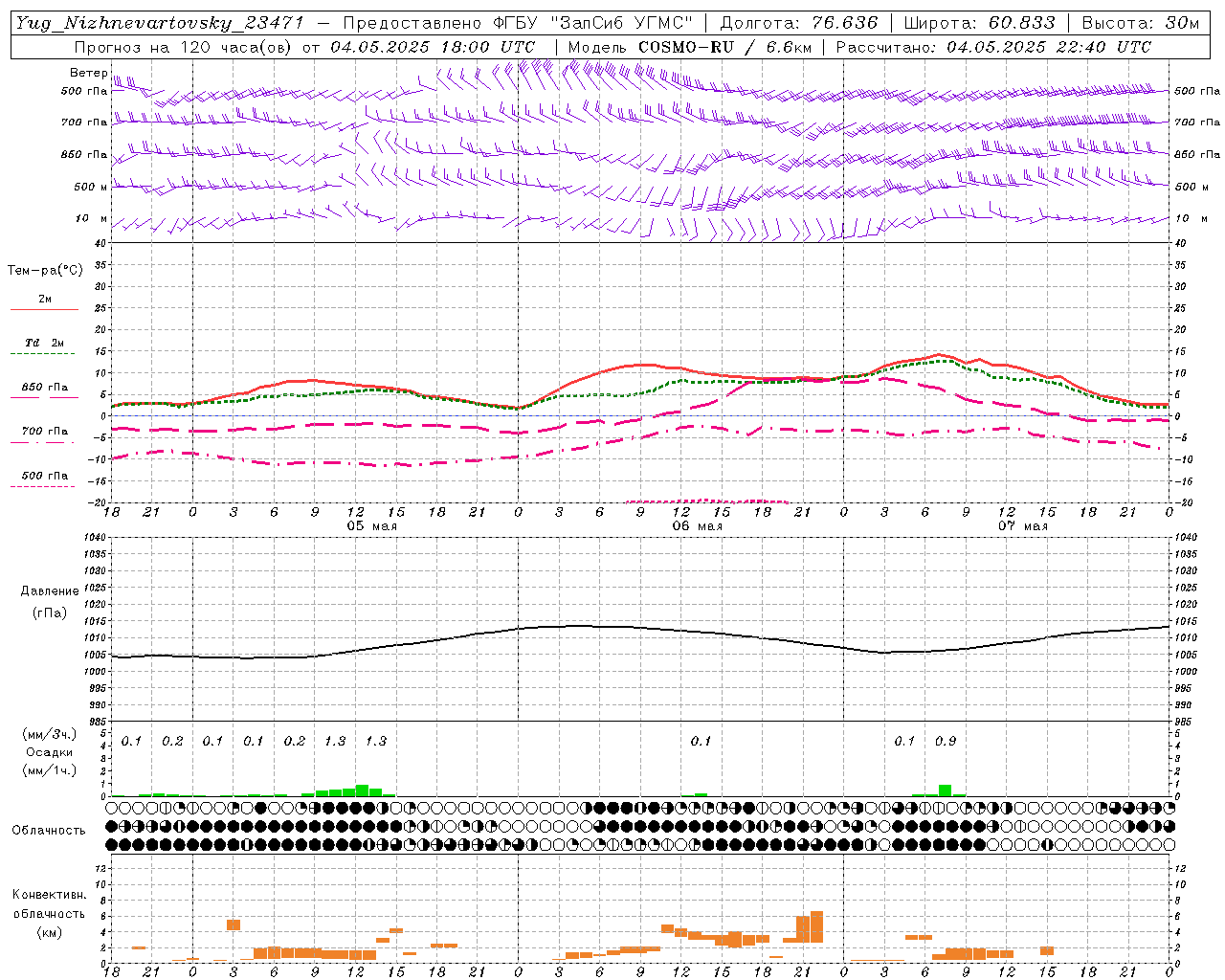The image size is (1225, 980).
Task: Click the station title Yug_Nizhnevartovsky_23471
Action: coord(159,23)
